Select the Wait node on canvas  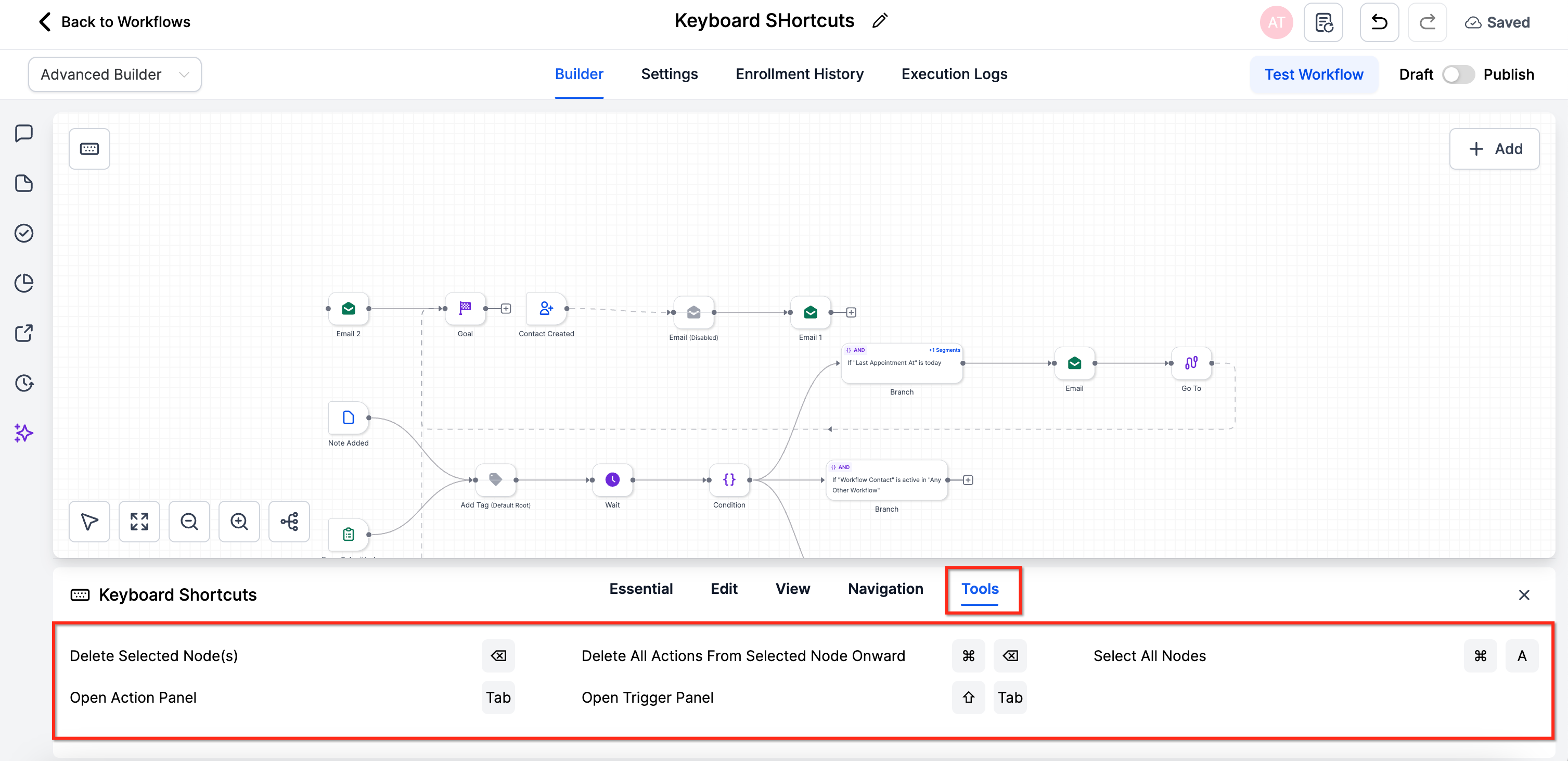(612, 480)
